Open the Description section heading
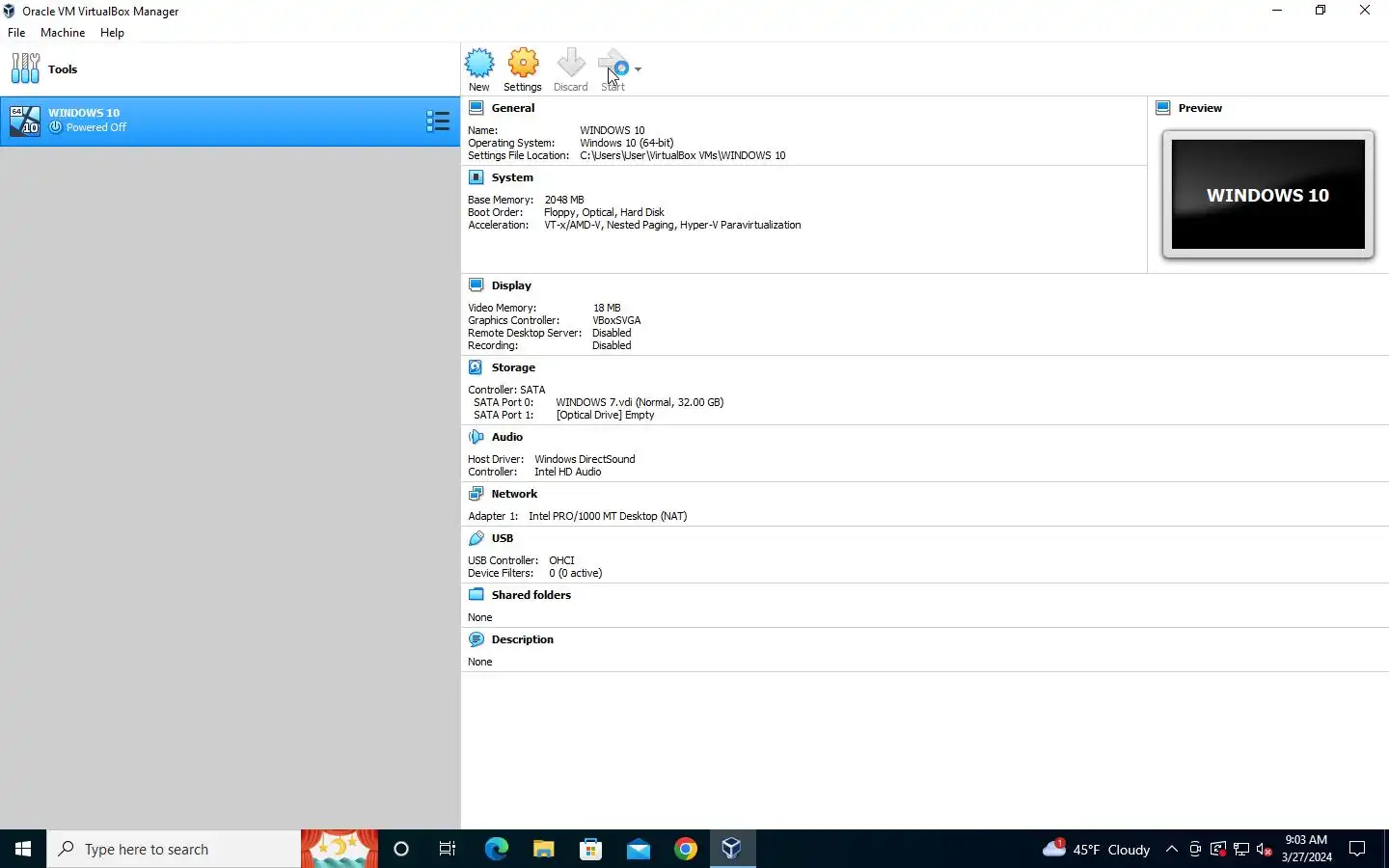Image resolution: width=1389 pixels, height=868 pixels. tap(522, 639)
